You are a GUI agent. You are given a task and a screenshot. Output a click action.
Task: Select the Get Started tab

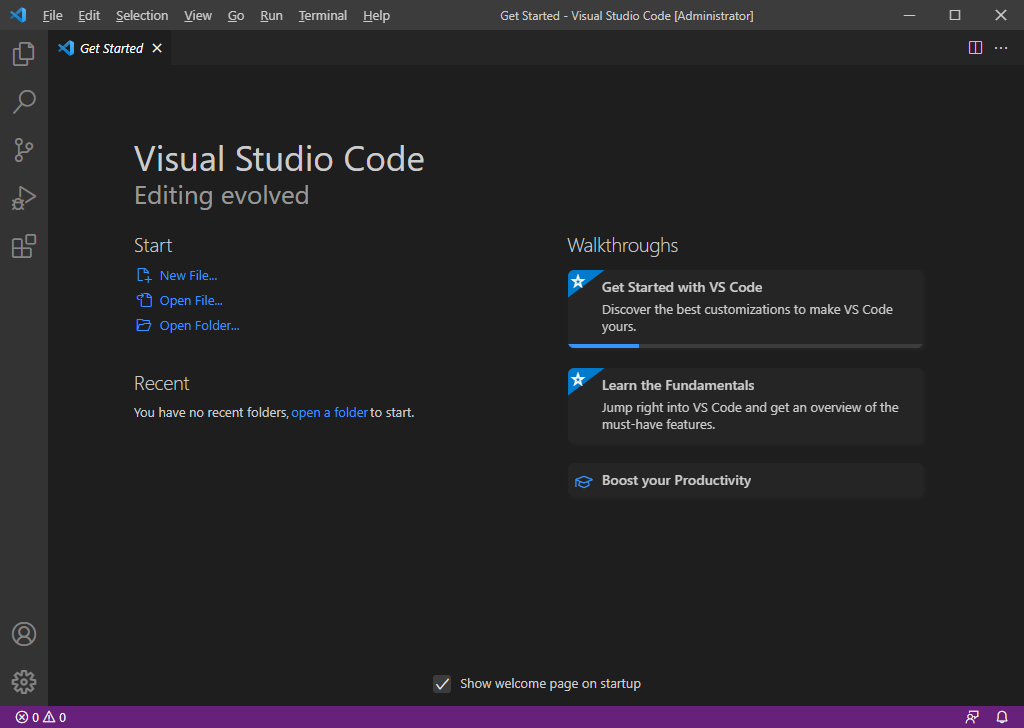click(x=110, y=48)
